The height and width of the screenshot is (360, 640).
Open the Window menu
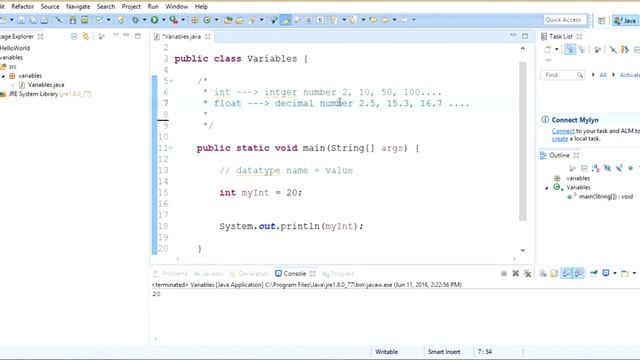(176, 7)
